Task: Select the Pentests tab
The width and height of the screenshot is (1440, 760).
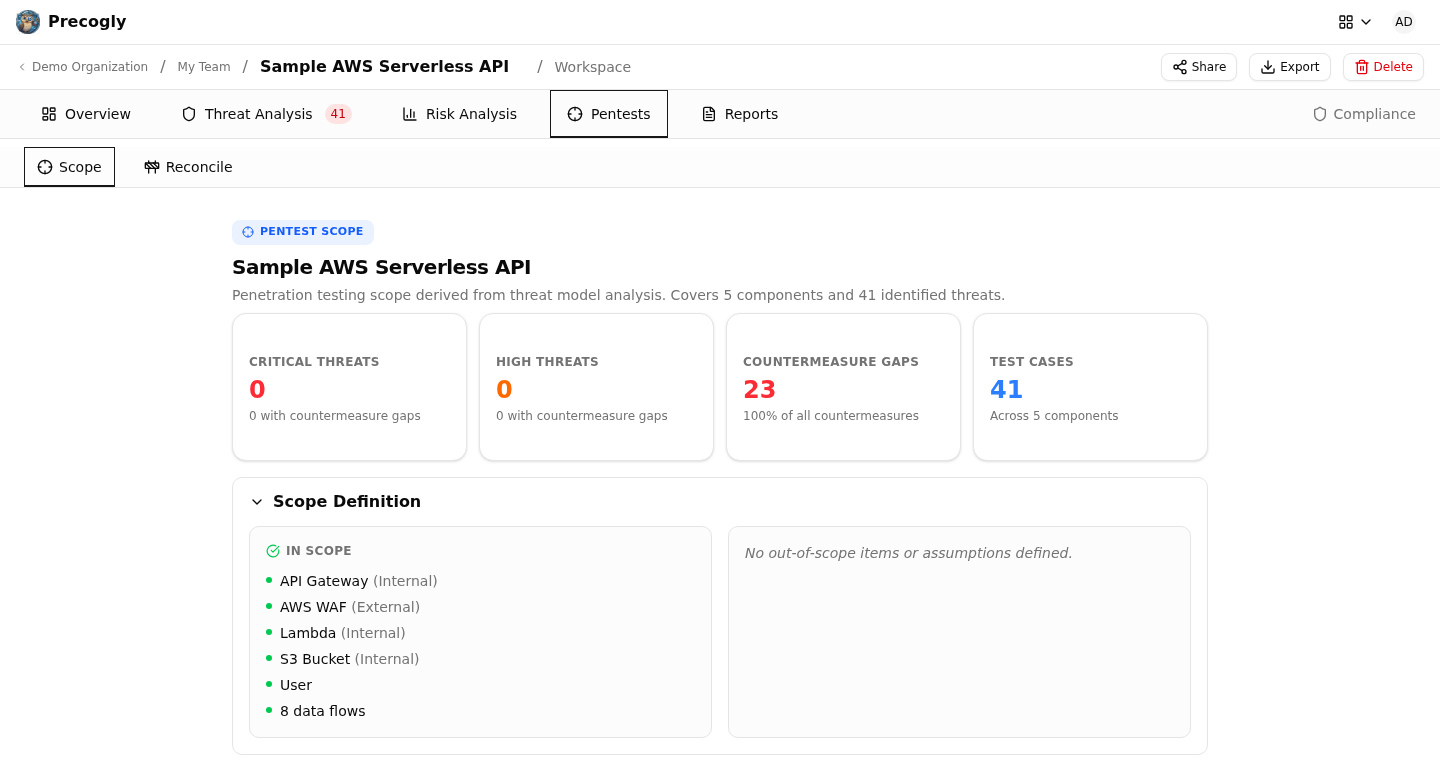Action: (x=609, y=114)
